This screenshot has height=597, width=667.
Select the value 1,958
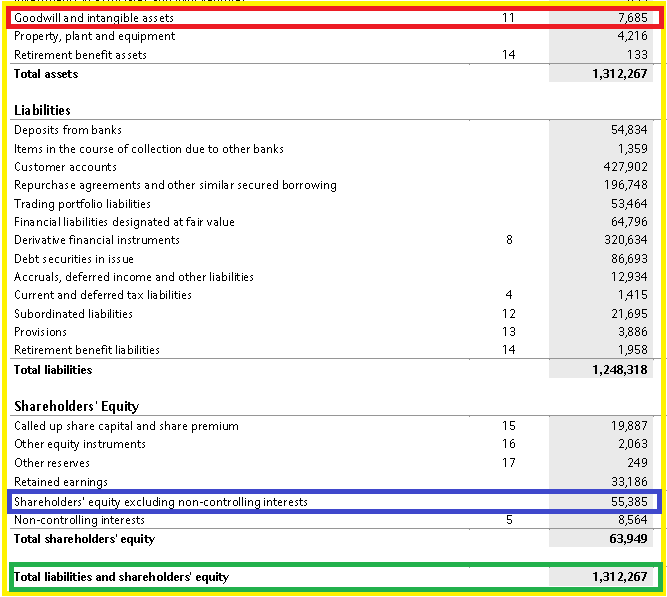click(633, 350)
